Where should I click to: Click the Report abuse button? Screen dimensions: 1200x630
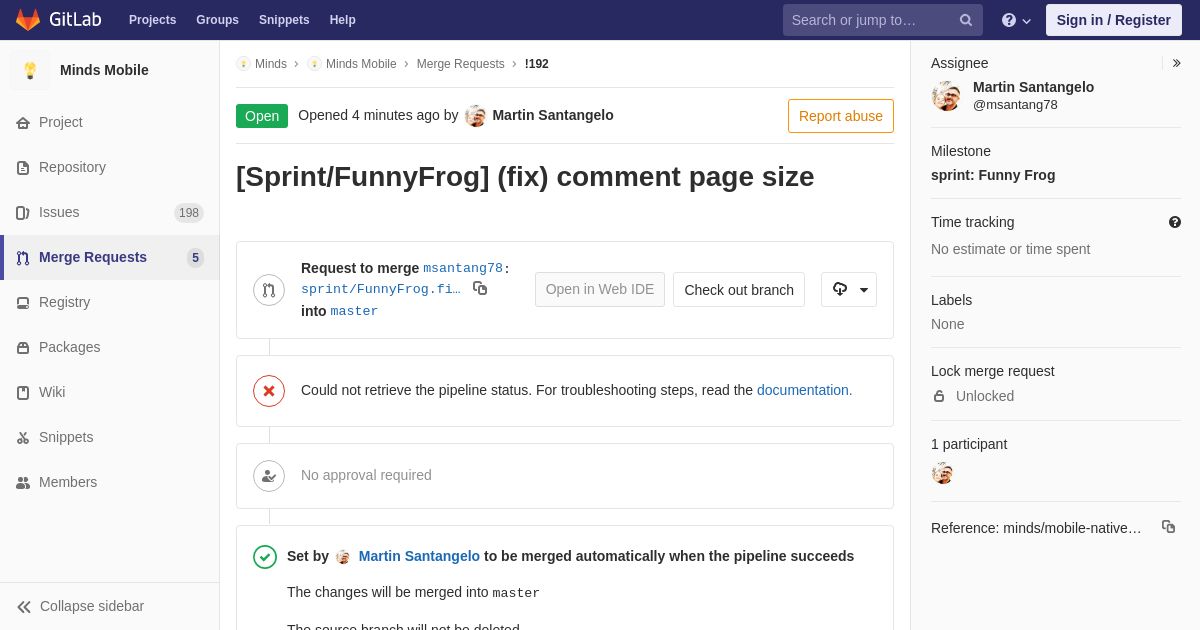[x=841, y=116]
